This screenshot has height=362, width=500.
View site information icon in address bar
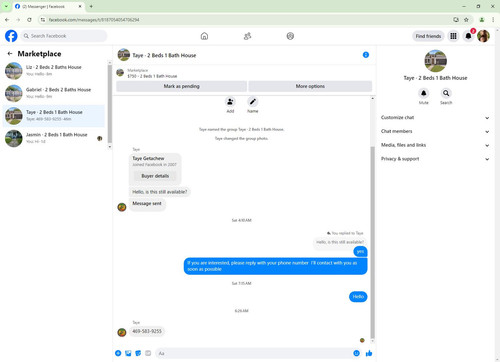tap(42, 20)
